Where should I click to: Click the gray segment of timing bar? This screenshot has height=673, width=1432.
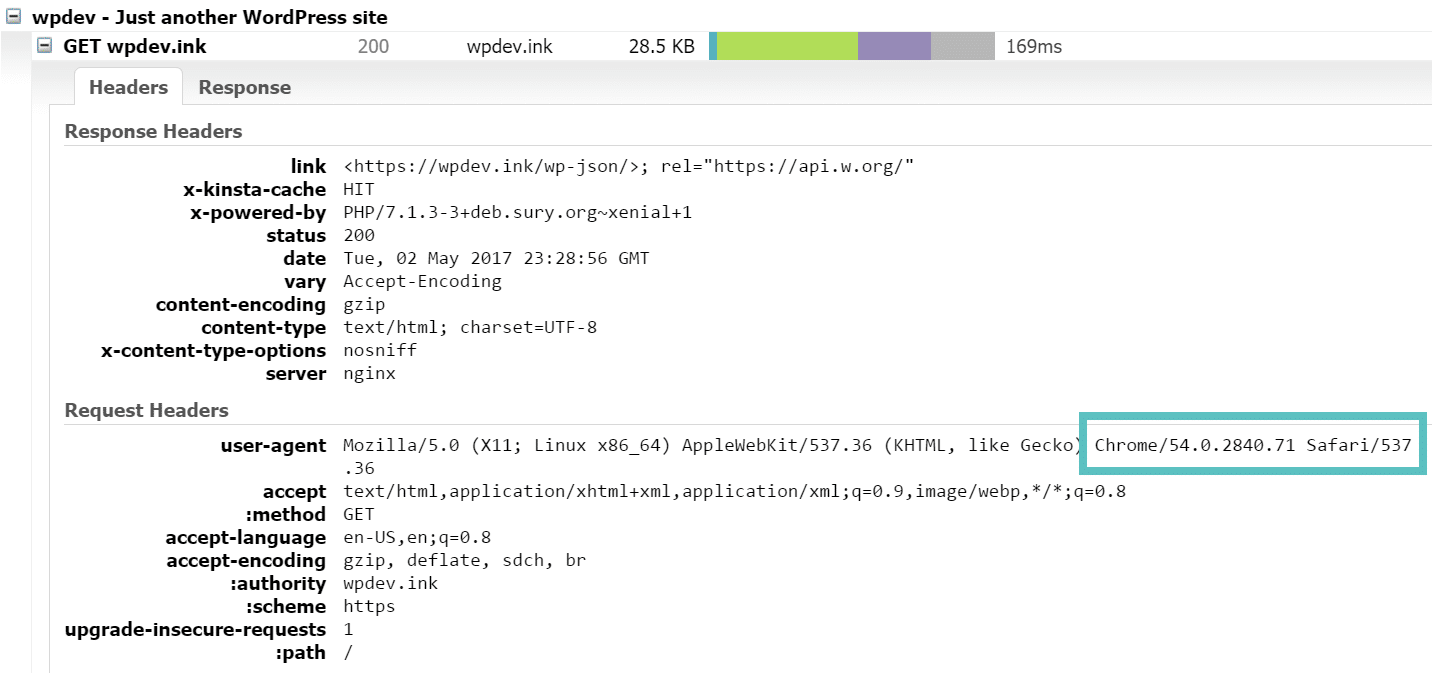pos(962,46)
